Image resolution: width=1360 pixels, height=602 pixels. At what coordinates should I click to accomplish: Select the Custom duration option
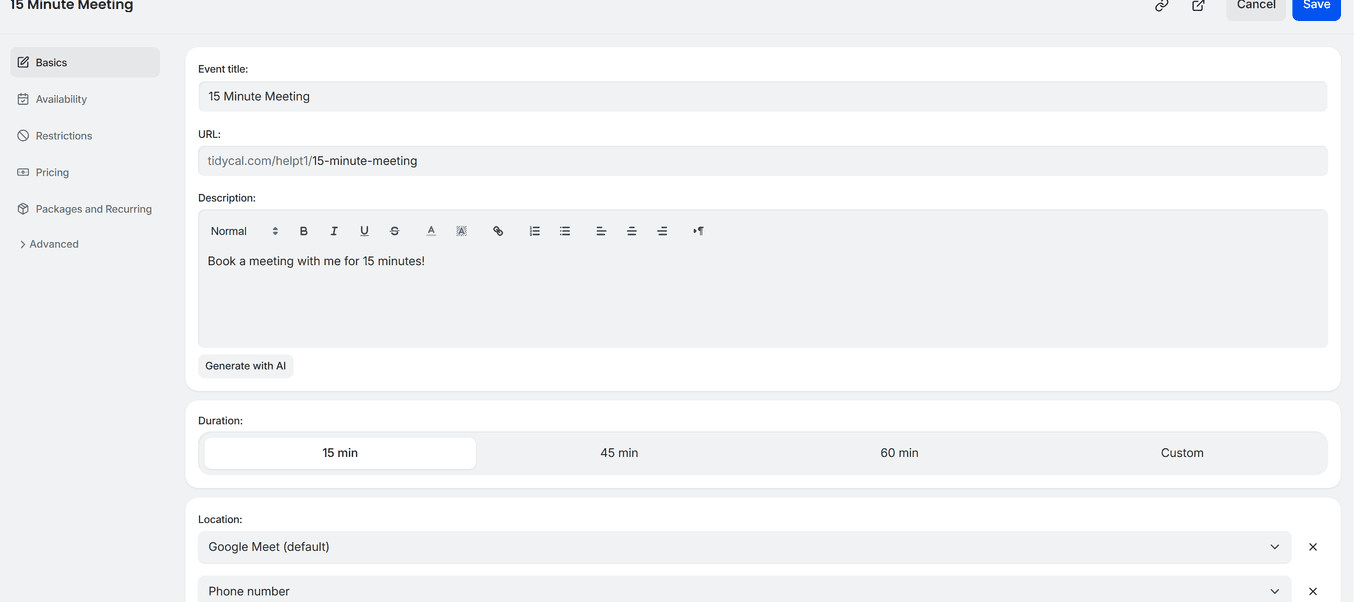1182,452
